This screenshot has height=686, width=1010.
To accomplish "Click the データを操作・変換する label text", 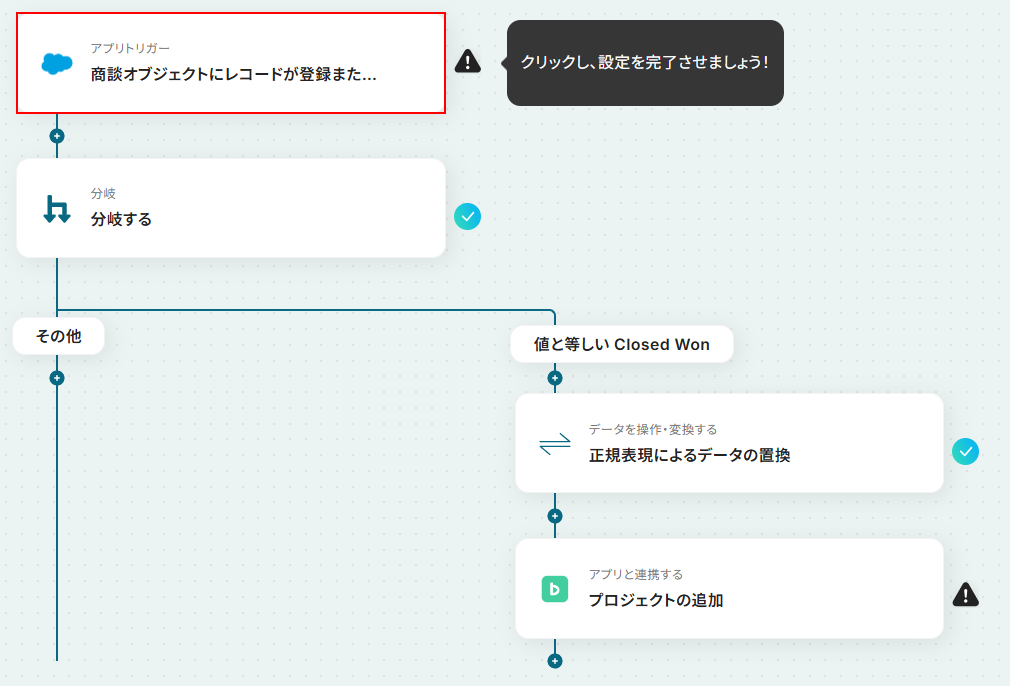I will 653,429.
